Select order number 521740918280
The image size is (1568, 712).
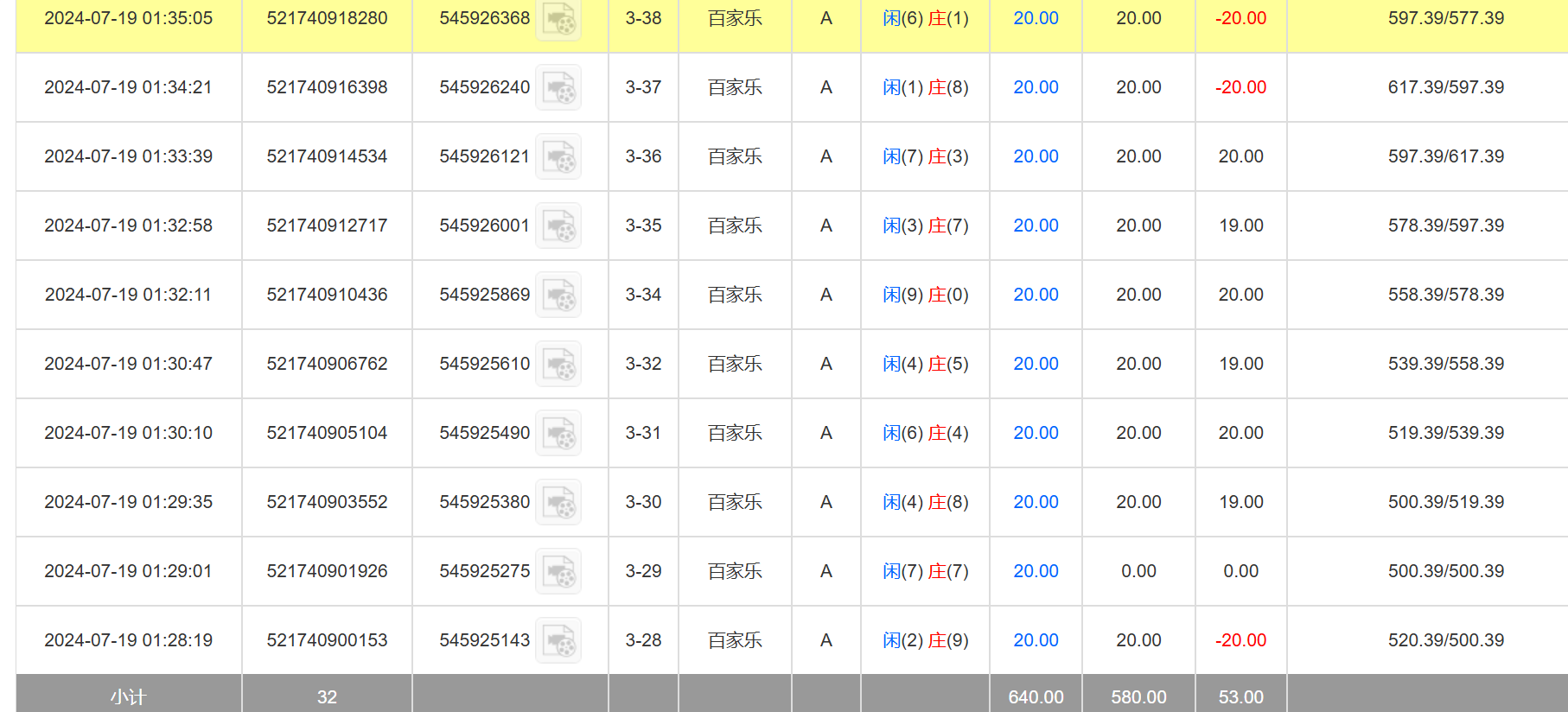click(x=327, y=18)
